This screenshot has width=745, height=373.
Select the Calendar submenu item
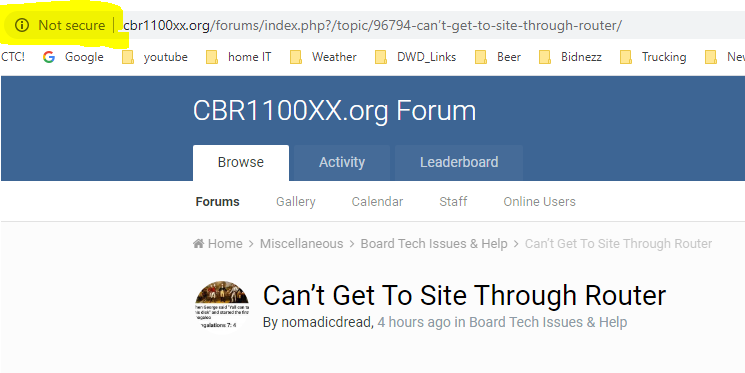[x=377, y=201]
